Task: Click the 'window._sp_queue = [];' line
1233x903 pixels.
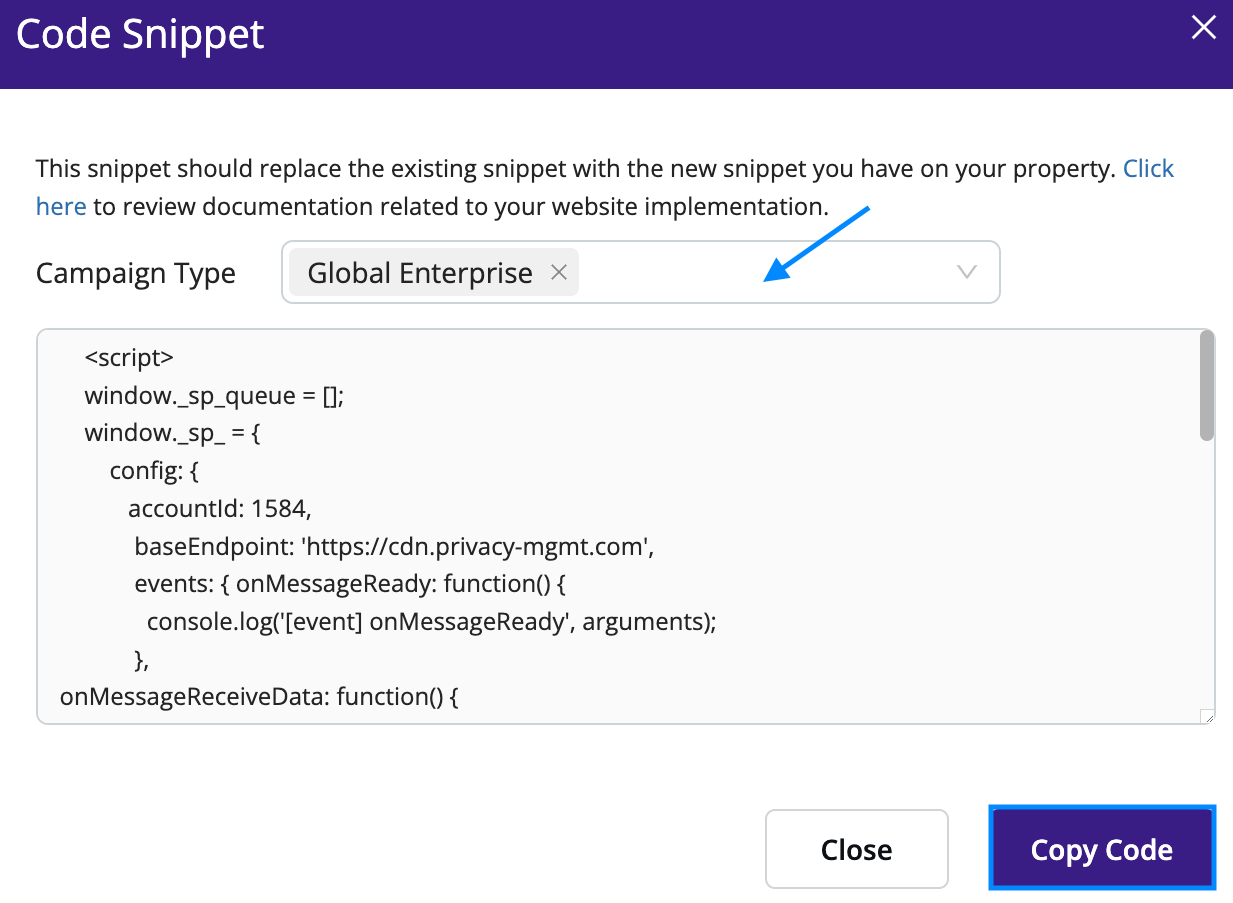Action: coord(214,396)
